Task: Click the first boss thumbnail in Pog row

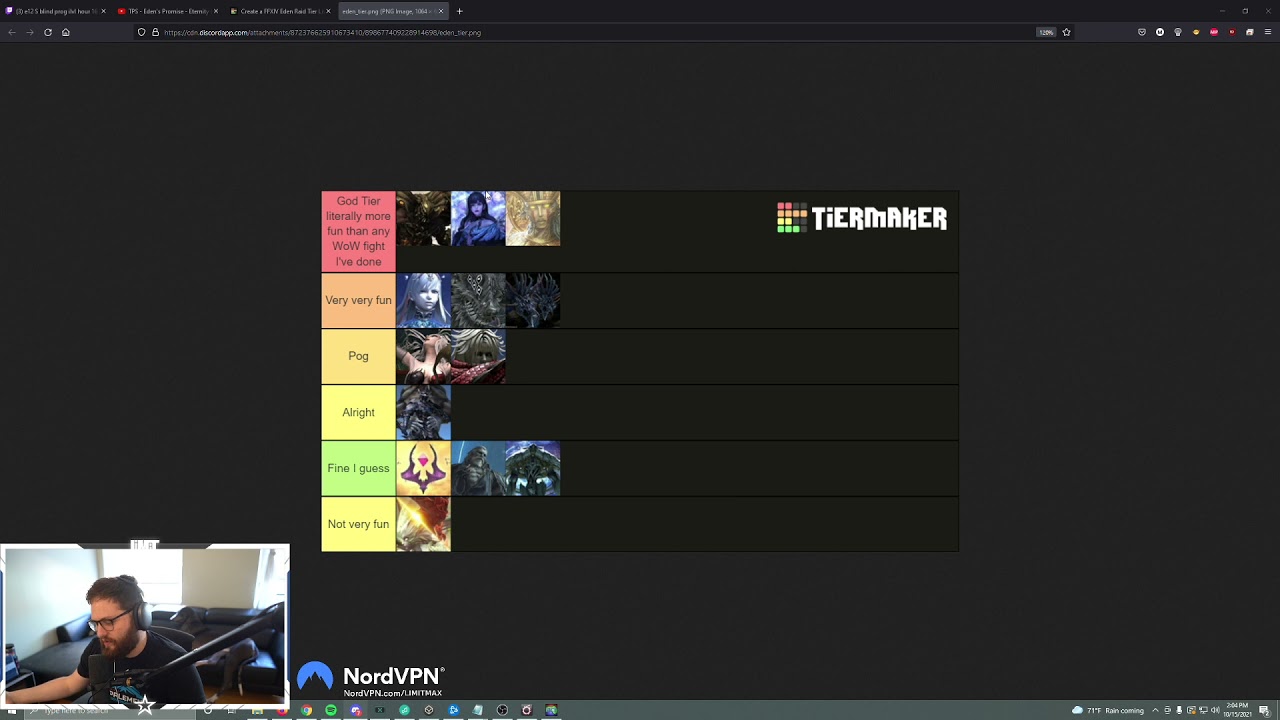Action: tap(423, 356)
